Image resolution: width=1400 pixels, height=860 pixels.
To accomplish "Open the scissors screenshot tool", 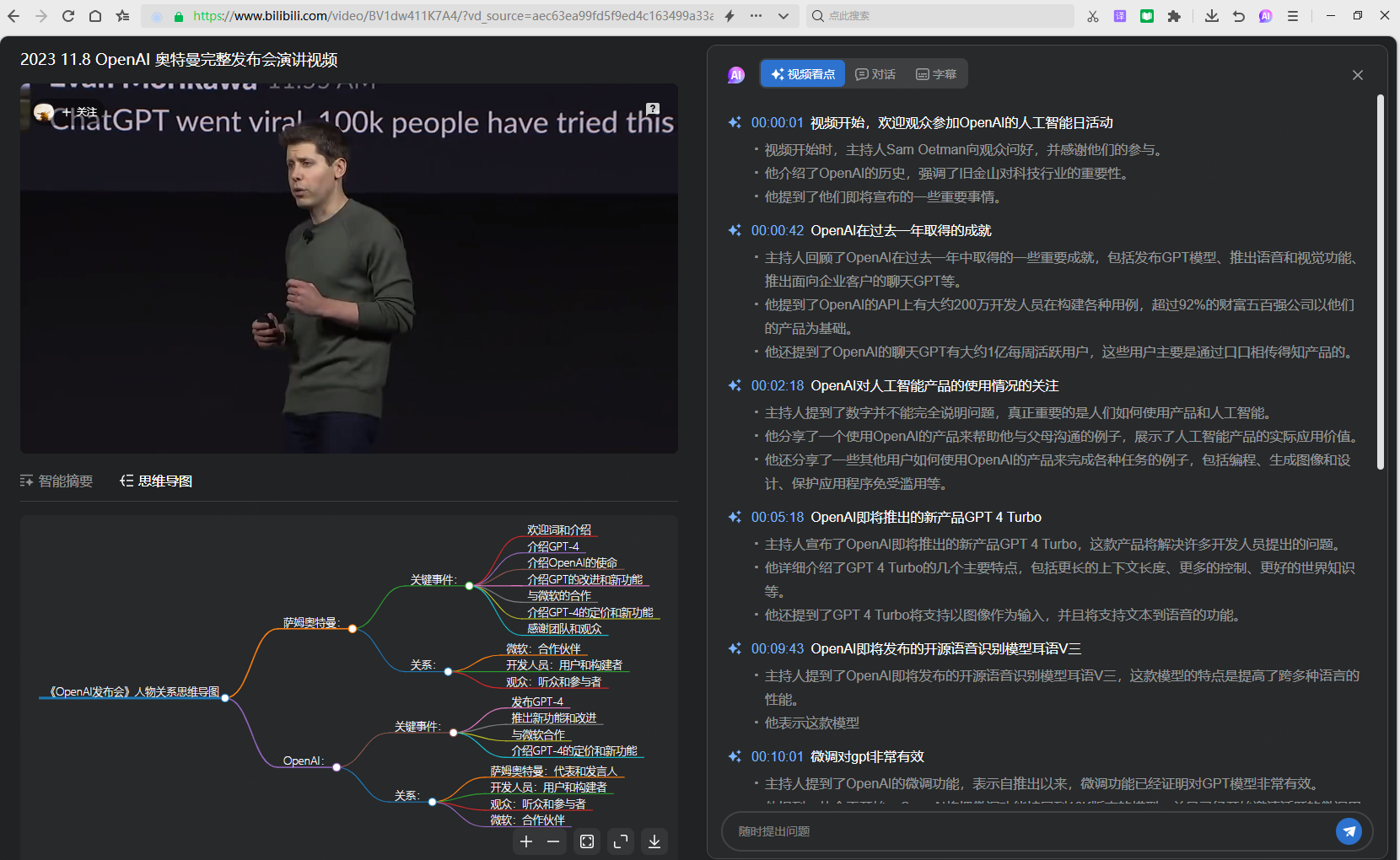I will [x=1093, y=16].
